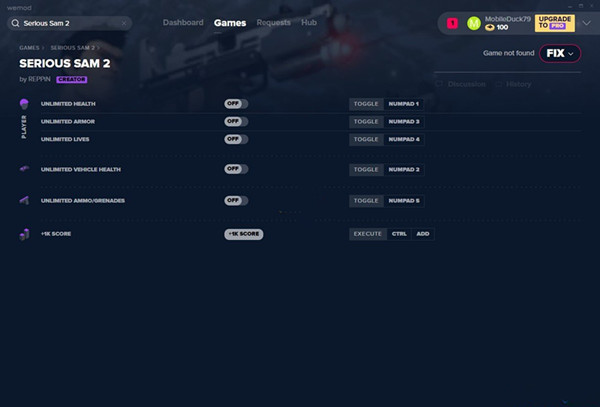This screenshot has width=600, height=407.
Task: Click the CTRL hotkey modifier
Action: (399, 234)
